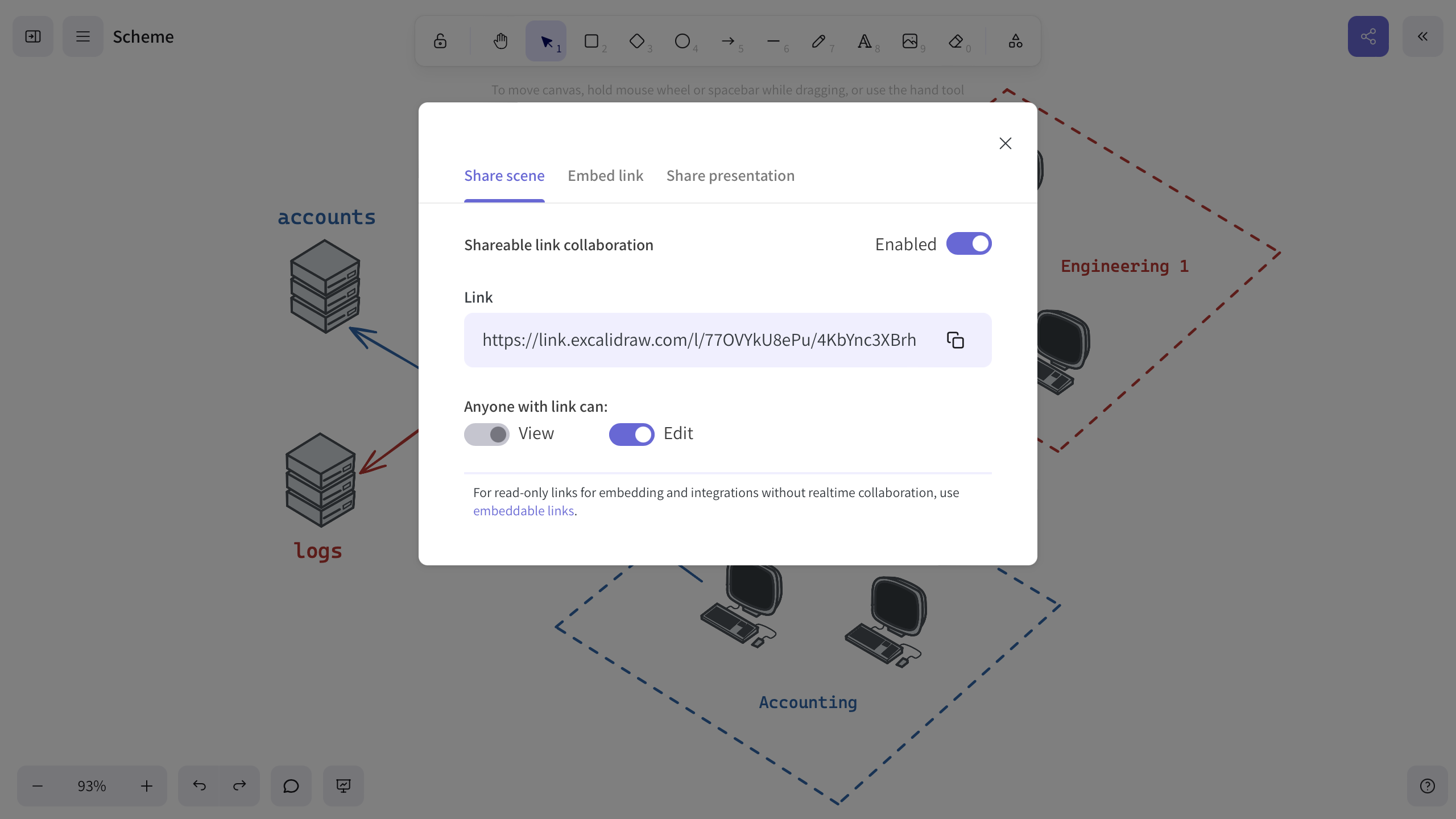Select the Arrow tool
The width and height of the screenshot is (1456, 819).
pos(727,41)
